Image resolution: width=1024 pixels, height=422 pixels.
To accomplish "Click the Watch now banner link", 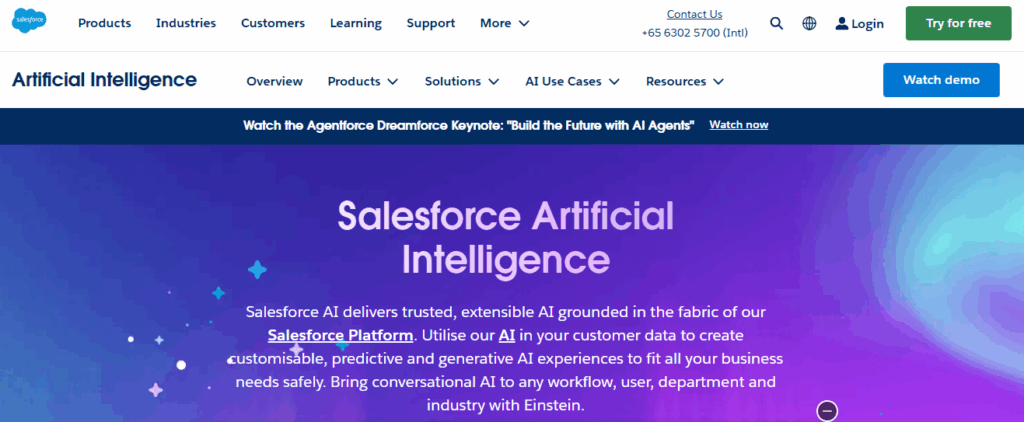I will [738, 125].
